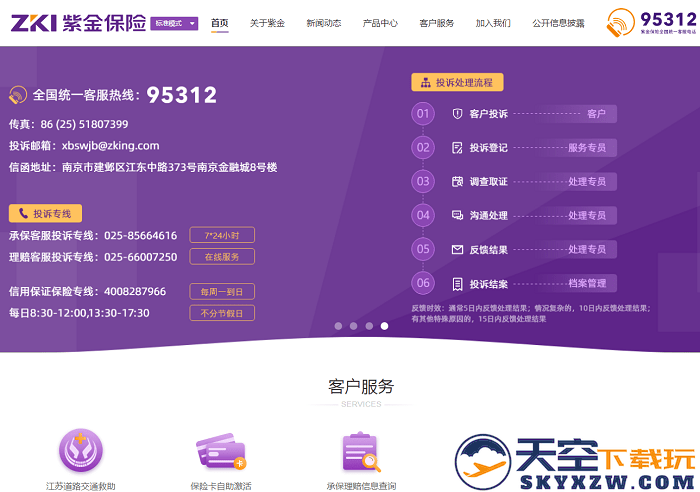The width and height of the screenshot is (700, 492).
Task: Click the 投诉处理流程 button
Action: tap(457, 82)
